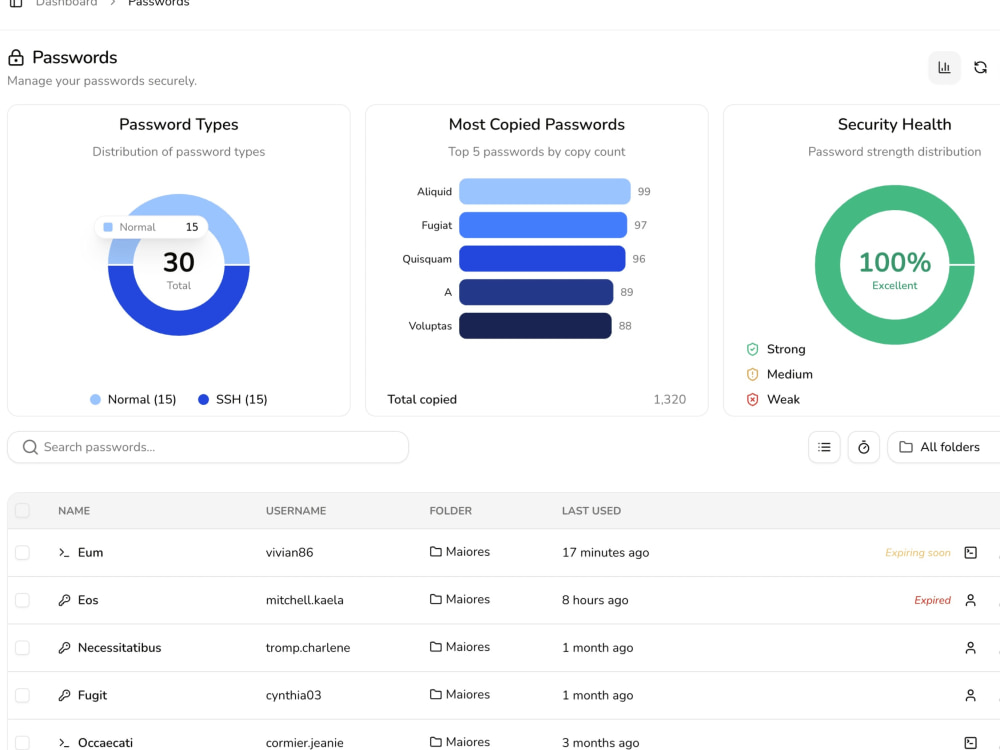The height and width of the screenshot is (750, 1000).
Task: Click the user icon in Fugit row
Action: [x=971, y=695]
